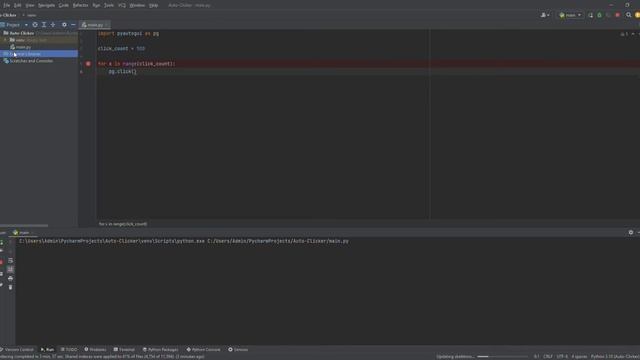Open the View menu
This screenshot has height=360, width=640.
(x=30, y=5)
